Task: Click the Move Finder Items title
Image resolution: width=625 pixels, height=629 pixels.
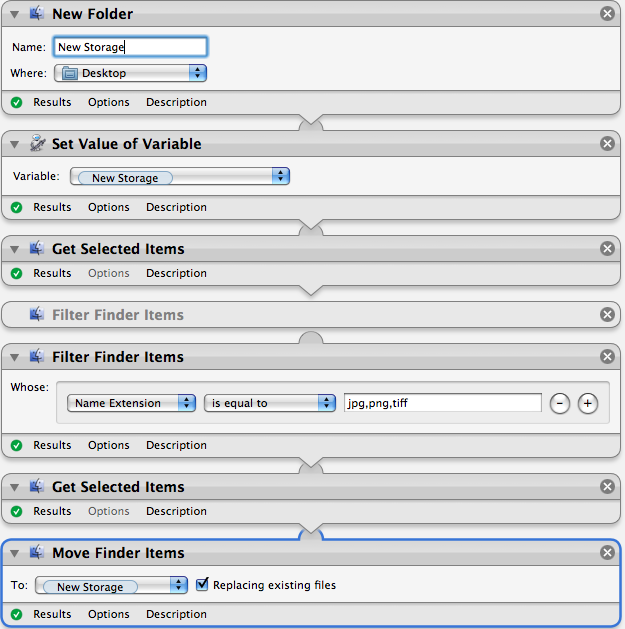Action: coord(118,553)
